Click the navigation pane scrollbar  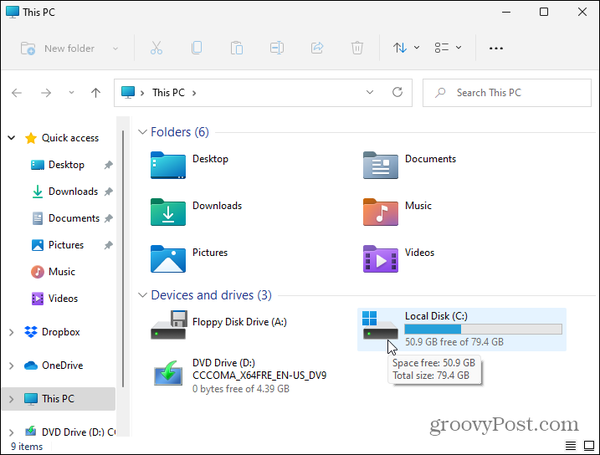[x=123, y=258]
